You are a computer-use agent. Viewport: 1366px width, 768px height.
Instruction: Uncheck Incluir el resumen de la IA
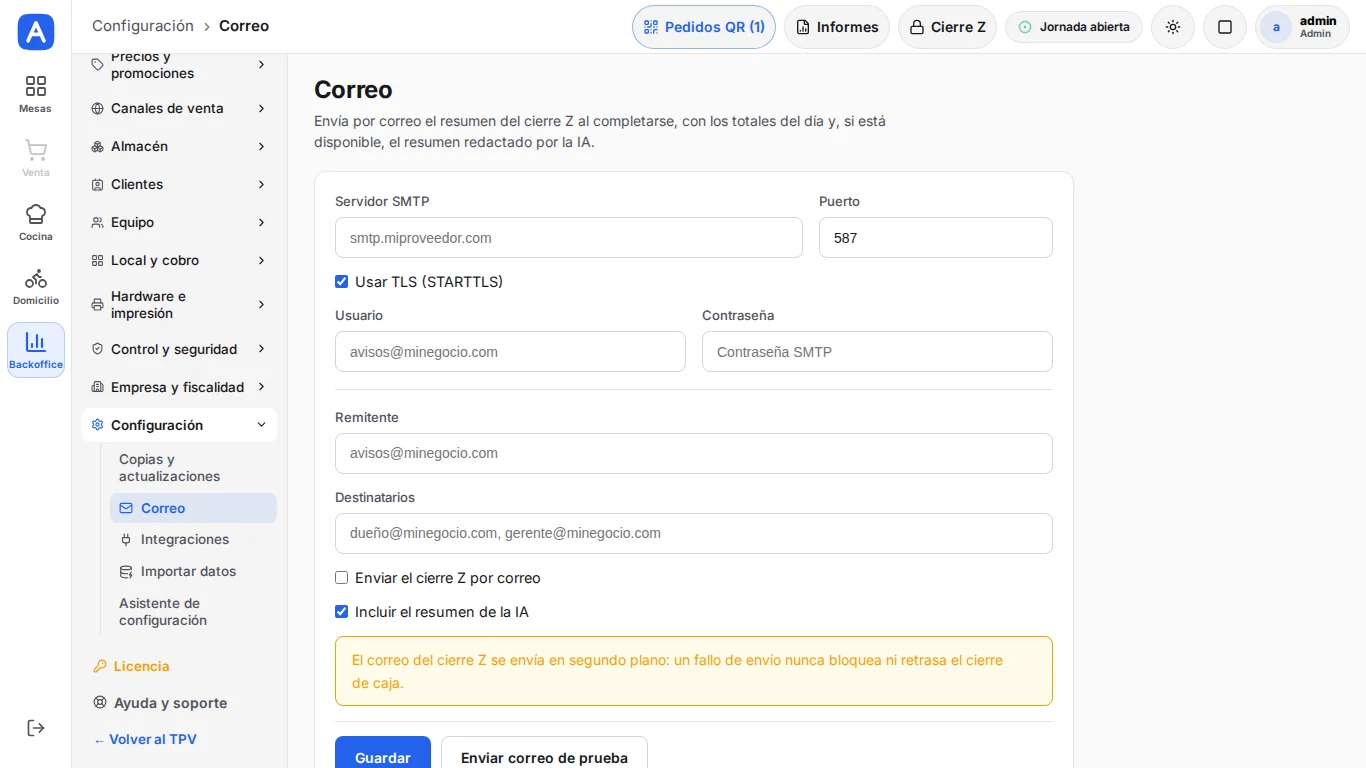(x=342, y=612)
